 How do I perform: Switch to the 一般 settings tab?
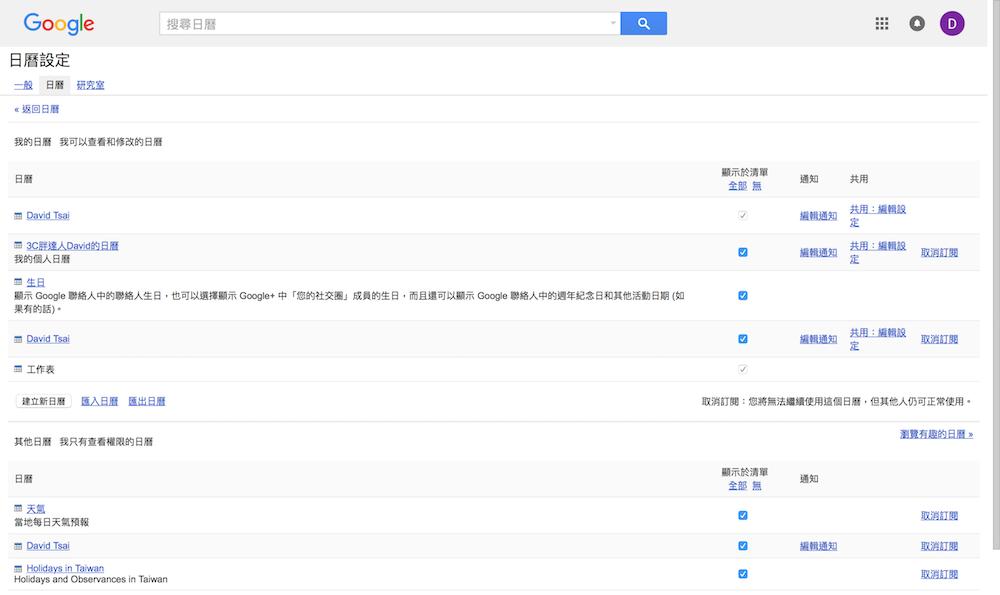(x=22, y=84)
